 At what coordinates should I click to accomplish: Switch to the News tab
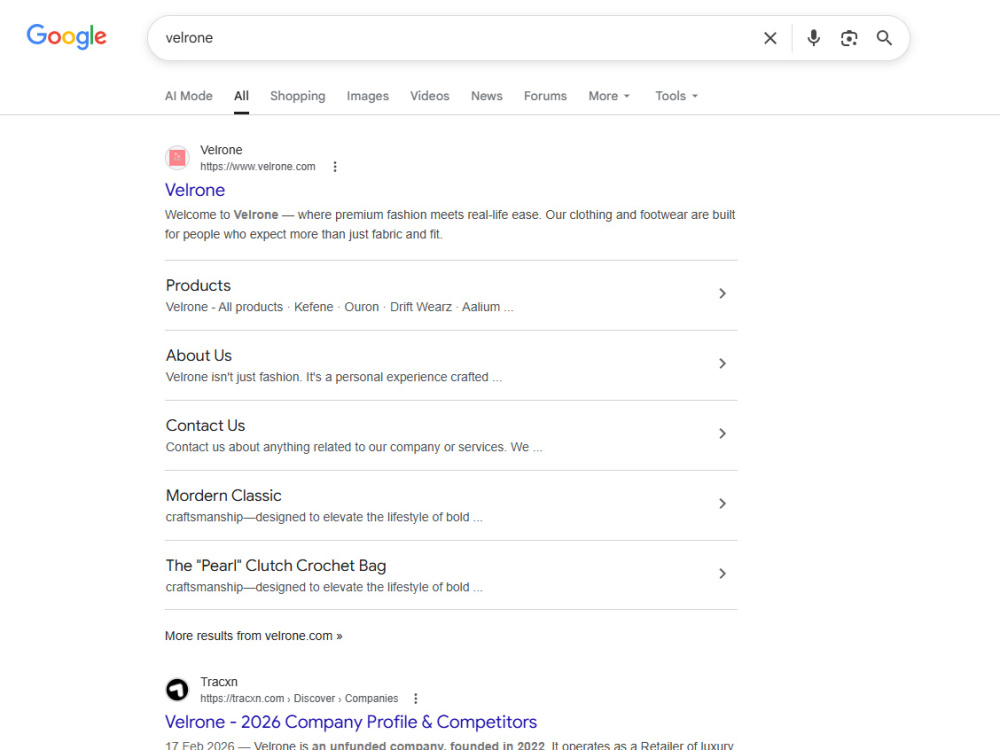click(x=487, y=96)
